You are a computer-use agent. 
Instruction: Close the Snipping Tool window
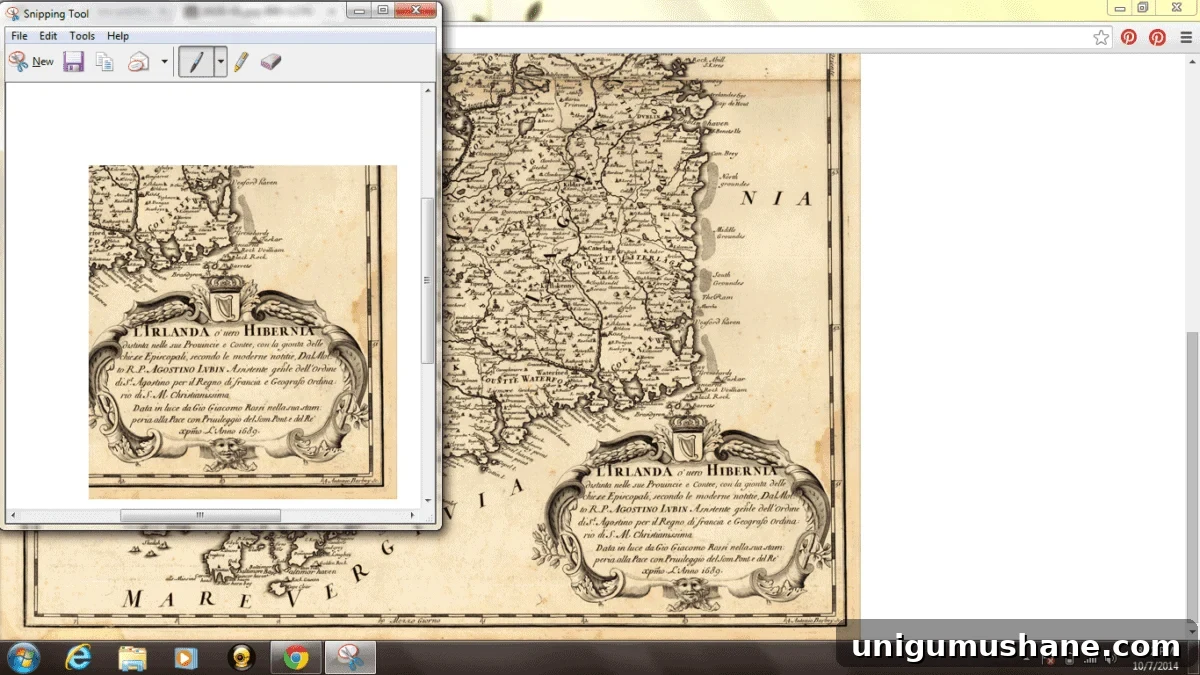pos(414,10)
